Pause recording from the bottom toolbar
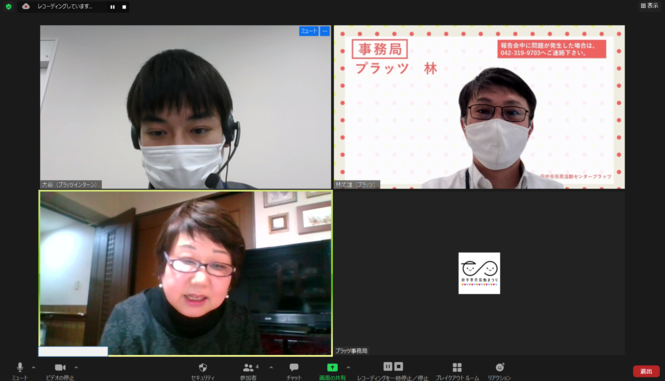This screenshot has height=381, width=665. pos(388,366)
